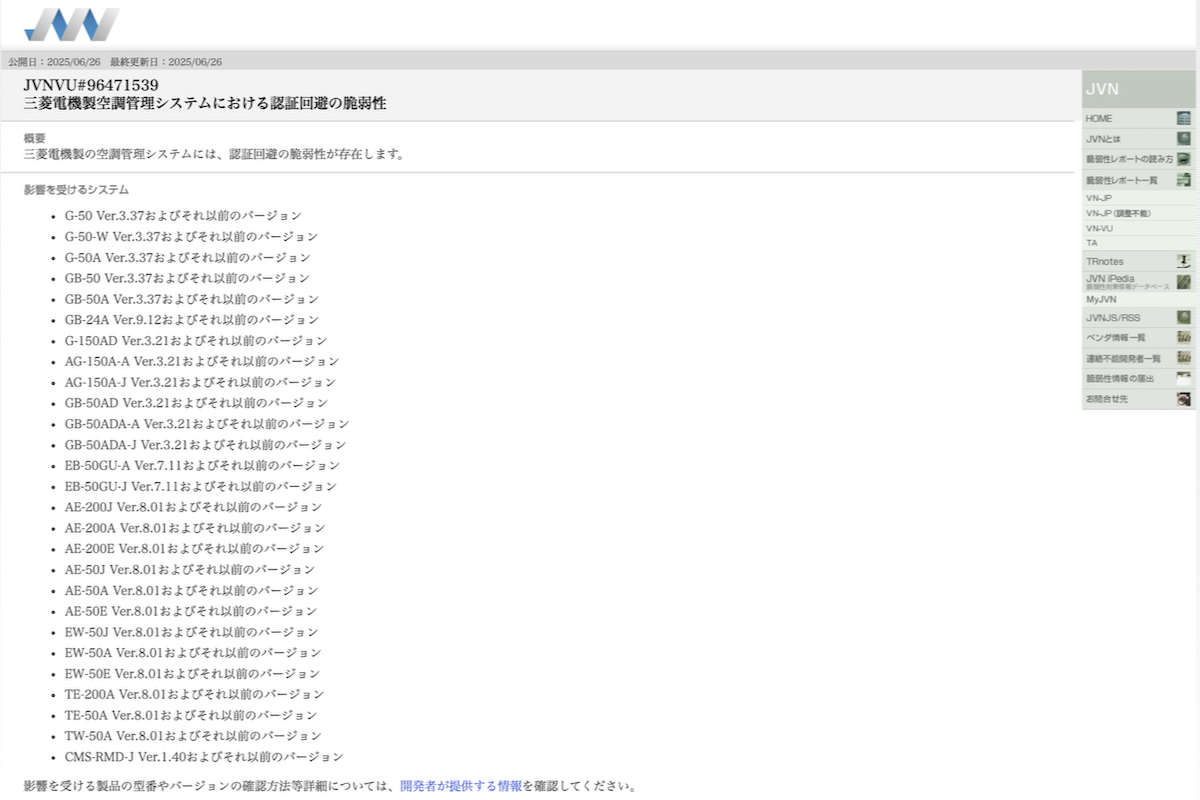
Task: Click the EW-50E Ver.8.01 list entry
Action: click(x=193, y=674)
